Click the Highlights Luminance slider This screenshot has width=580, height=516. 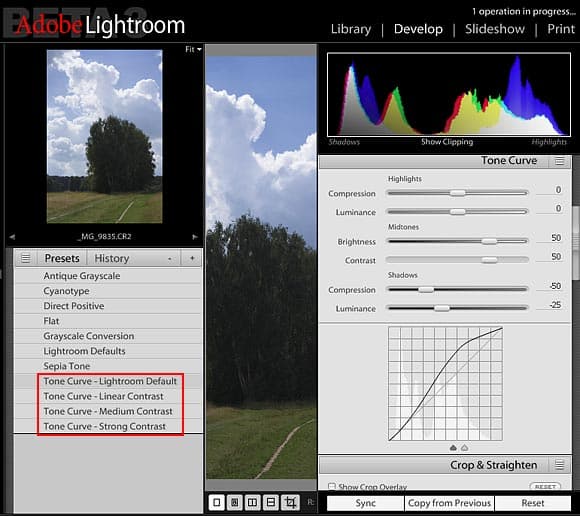457,212
